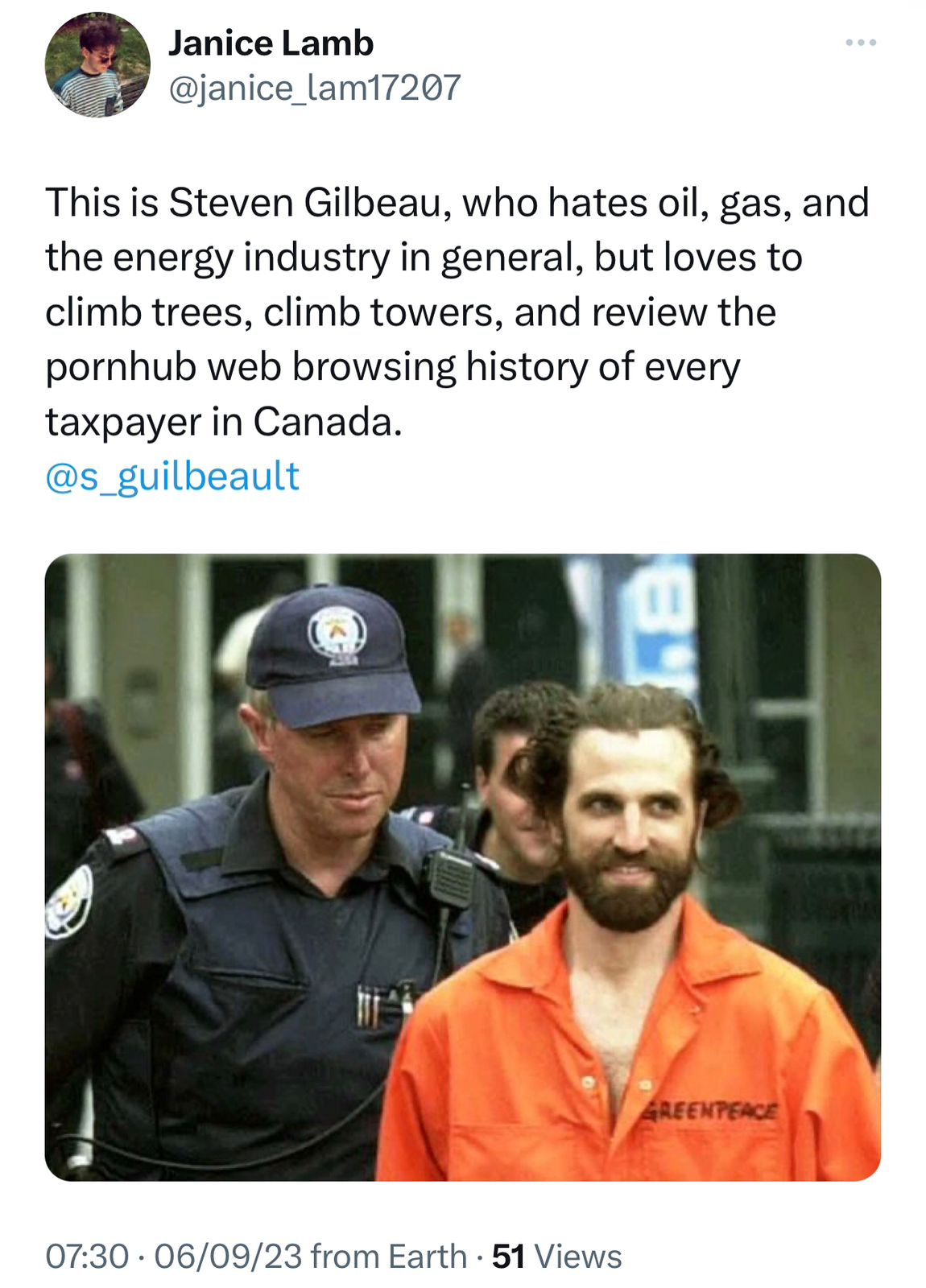Open the Janice Lamb display name
The width and height of the screenshot is (926, 1288).
(x=271, y=43)
